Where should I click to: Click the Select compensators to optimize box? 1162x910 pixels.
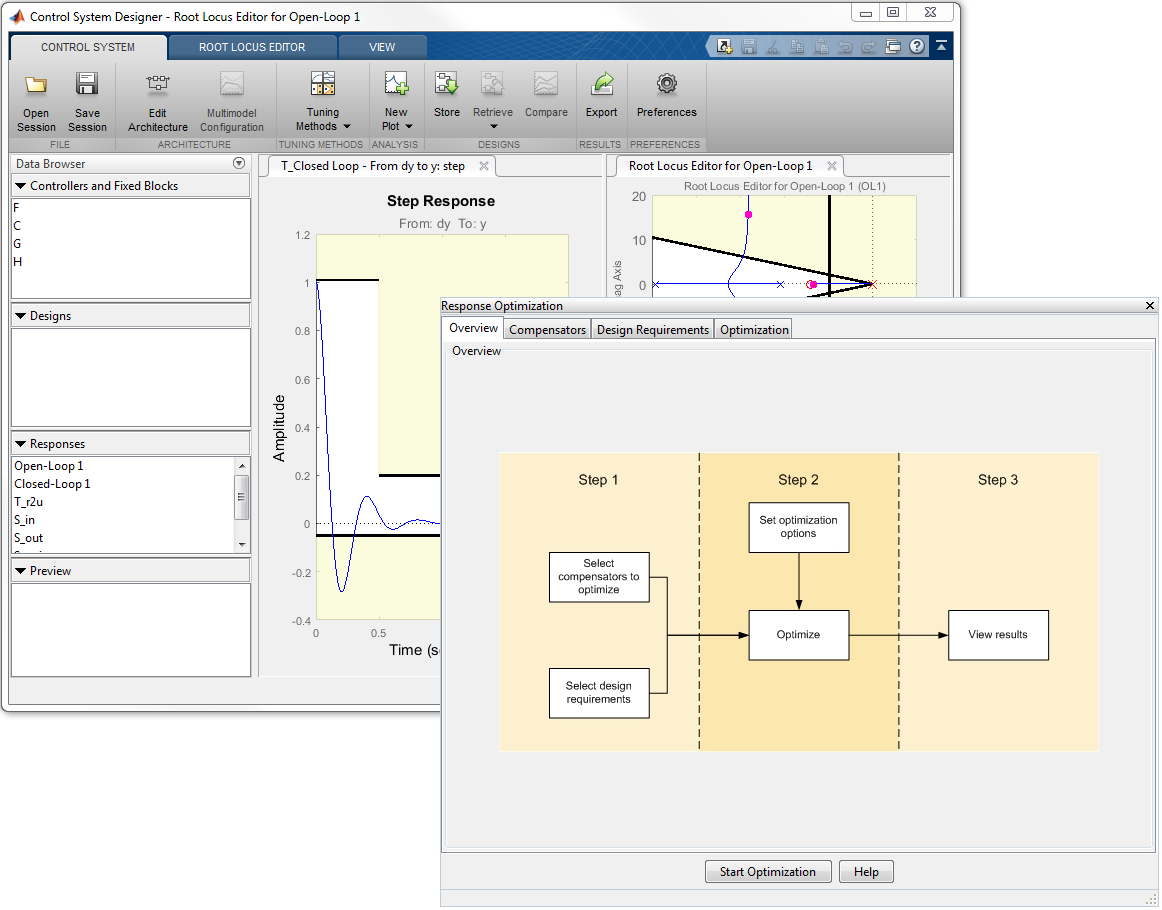tap(599, 577)
